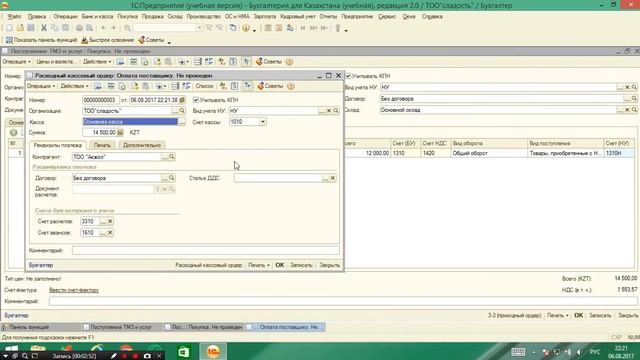Click the 1C icon in Windows taskbar
The width and height of the screenshot is (640, 360).
click(x=213, y=351)
